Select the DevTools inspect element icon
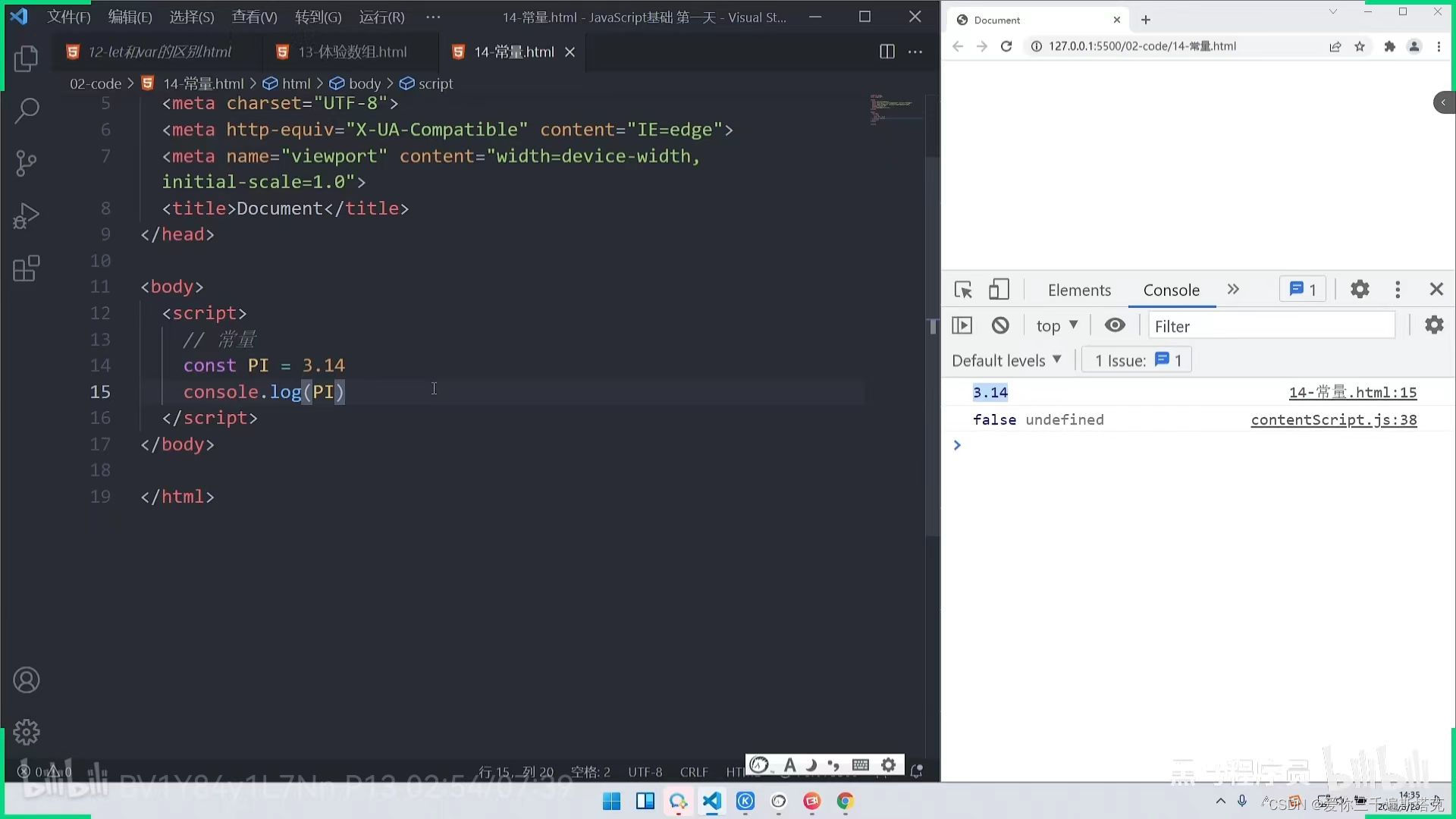This screenshot has width=1456, height=819. point(963,290)
